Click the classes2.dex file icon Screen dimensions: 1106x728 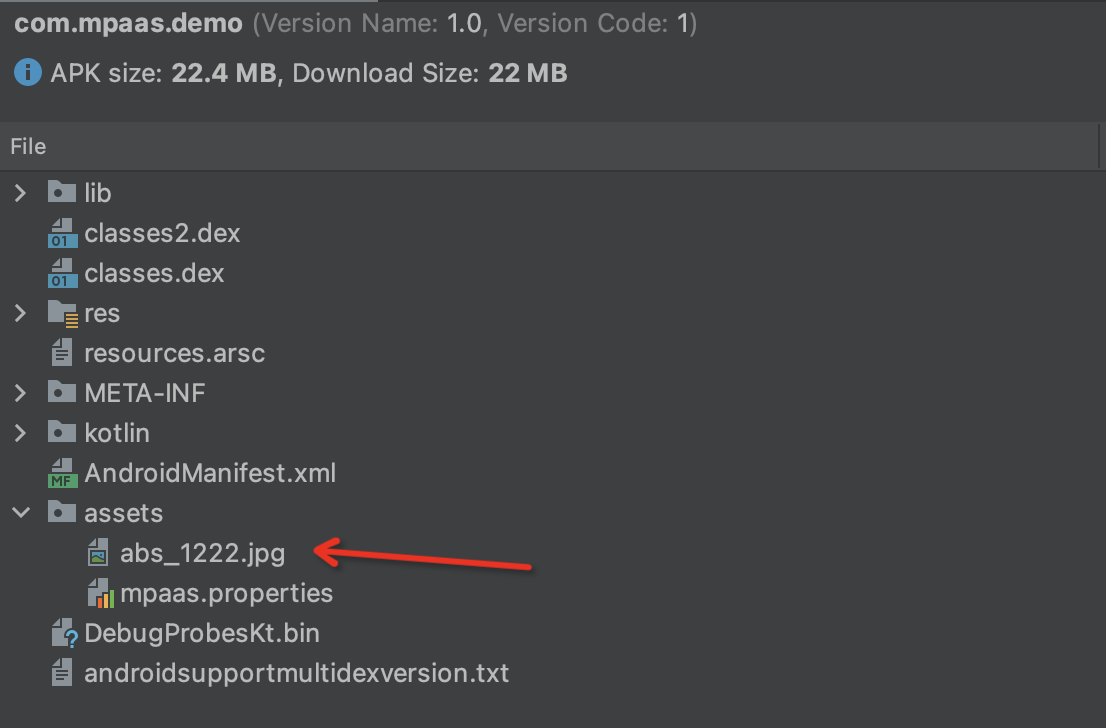click(63, 233)
